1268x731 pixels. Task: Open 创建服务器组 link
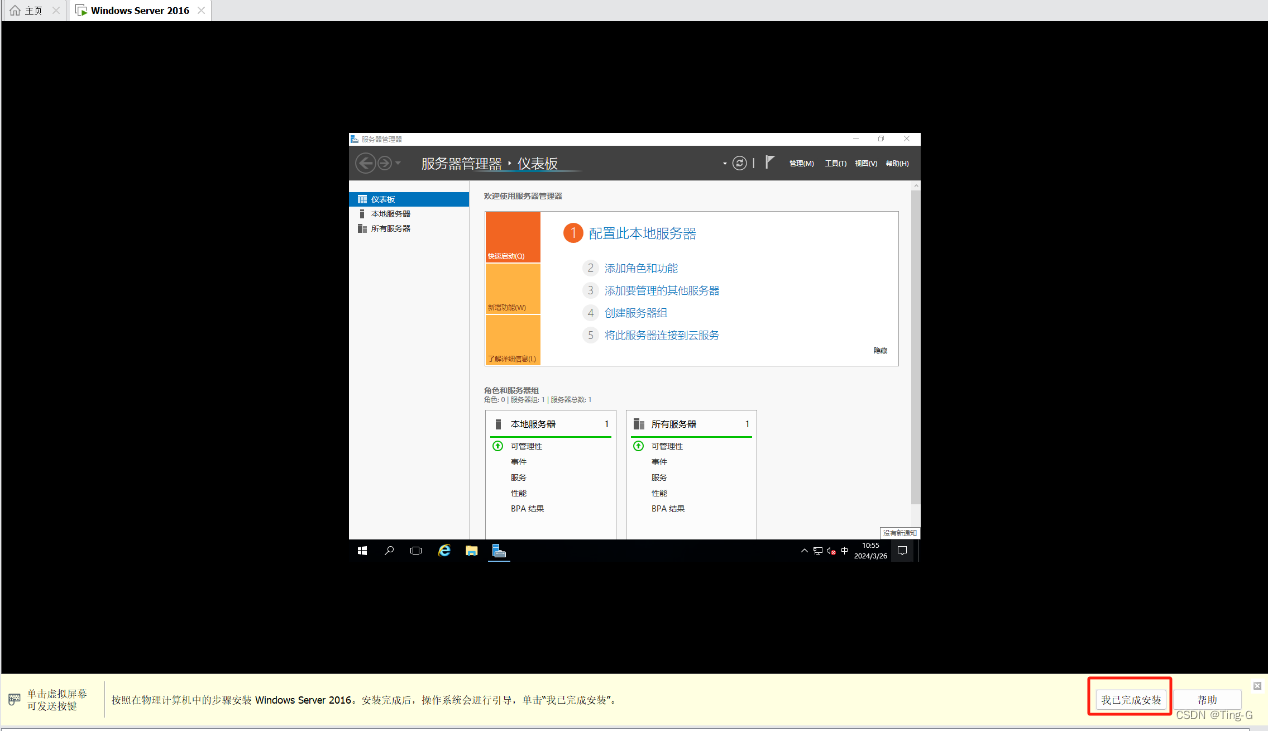[636, 313]
